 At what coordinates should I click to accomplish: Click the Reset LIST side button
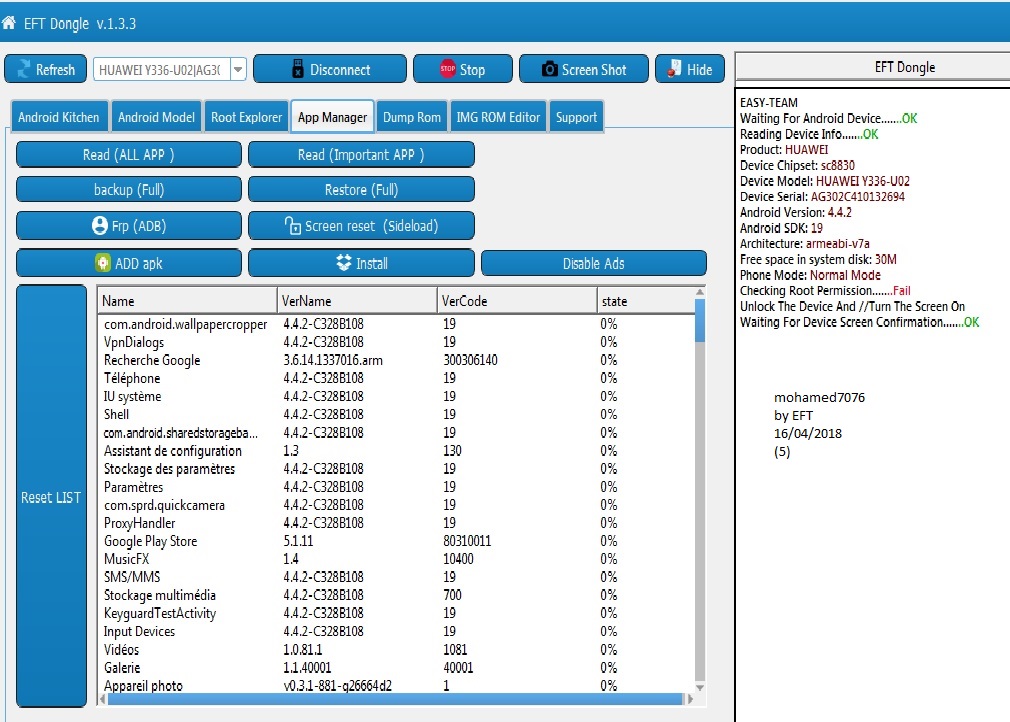52,497
